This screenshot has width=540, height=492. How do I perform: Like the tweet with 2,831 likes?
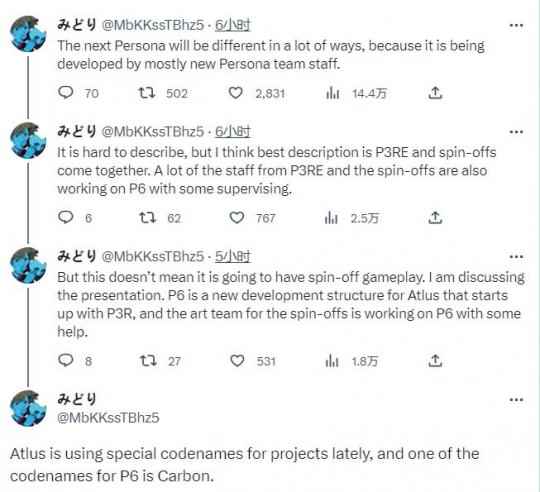click(236, 93)
